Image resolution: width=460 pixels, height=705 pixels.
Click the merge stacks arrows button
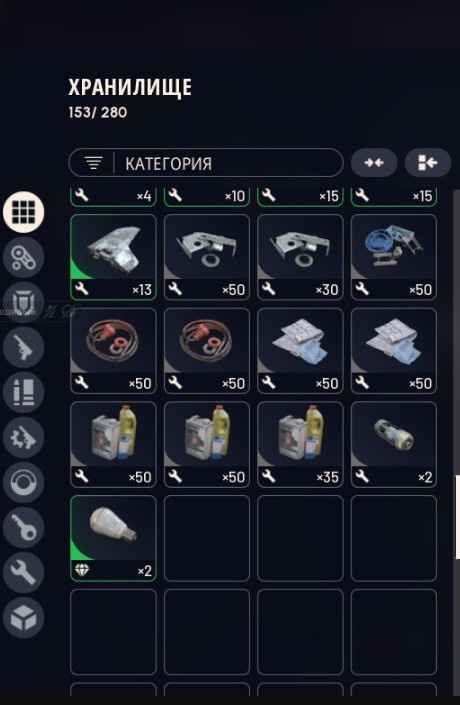click(x=374, y=162)
